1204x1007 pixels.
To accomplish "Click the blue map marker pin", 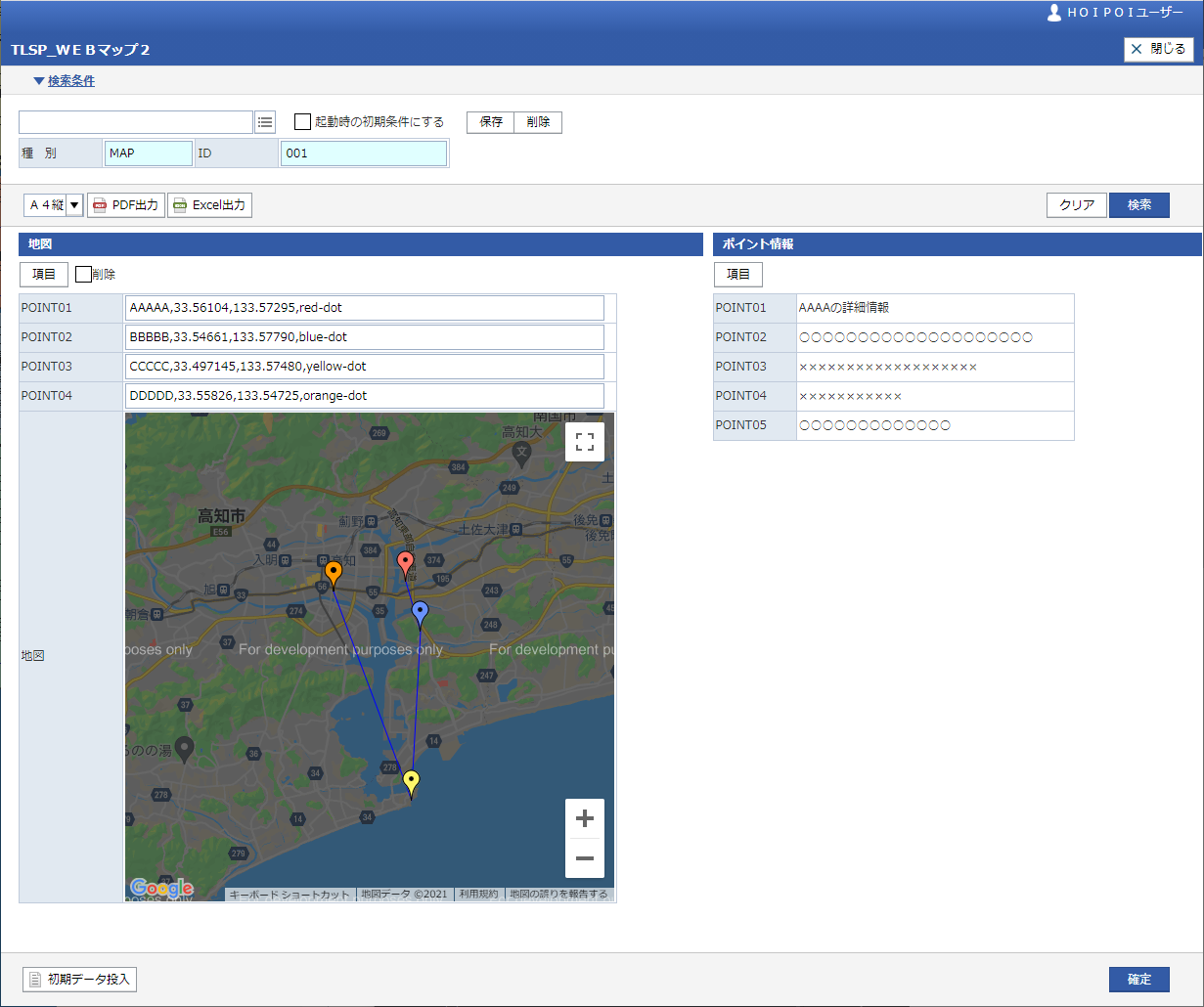I will click(x=421, y=614).
